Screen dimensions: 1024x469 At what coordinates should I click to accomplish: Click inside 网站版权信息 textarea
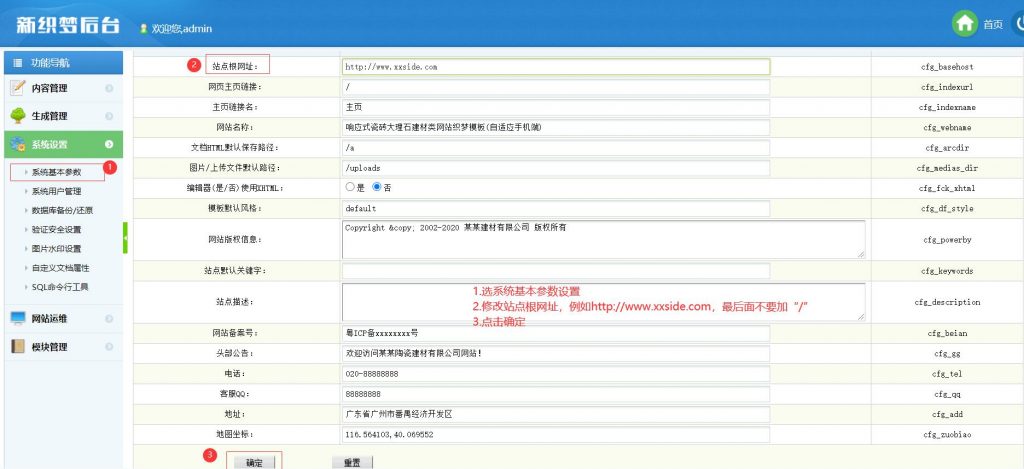click(603, 239)
